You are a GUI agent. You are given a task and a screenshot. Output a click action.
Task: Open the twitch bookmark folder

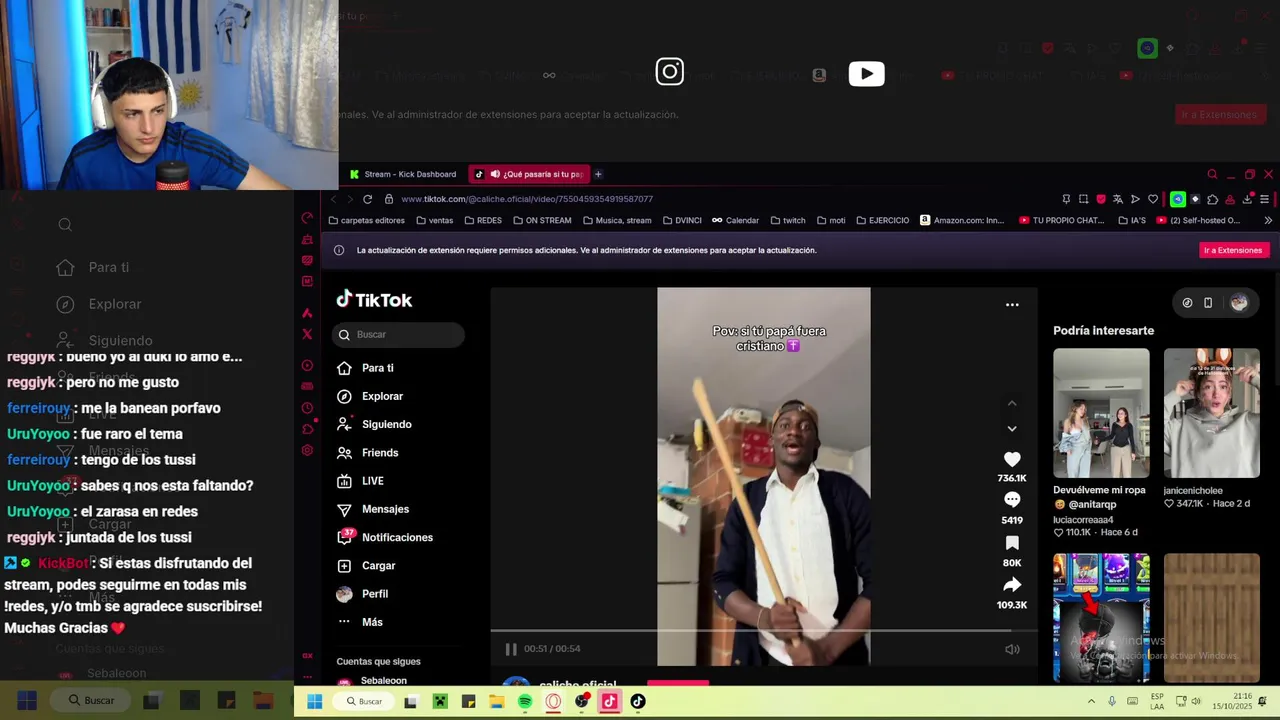788,220
